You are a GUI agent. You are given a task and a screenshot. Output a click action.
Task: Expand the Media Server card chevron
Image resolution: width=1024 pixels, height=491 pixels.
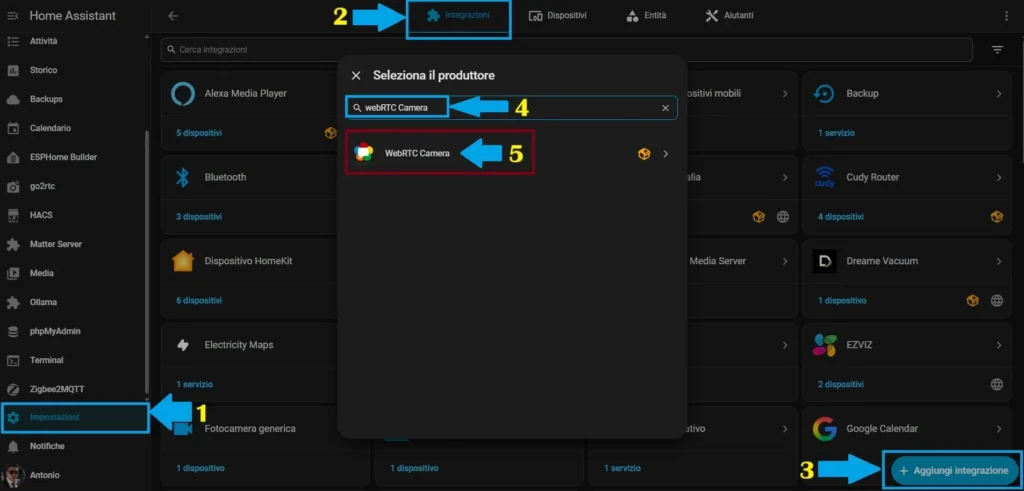point(785,261)
